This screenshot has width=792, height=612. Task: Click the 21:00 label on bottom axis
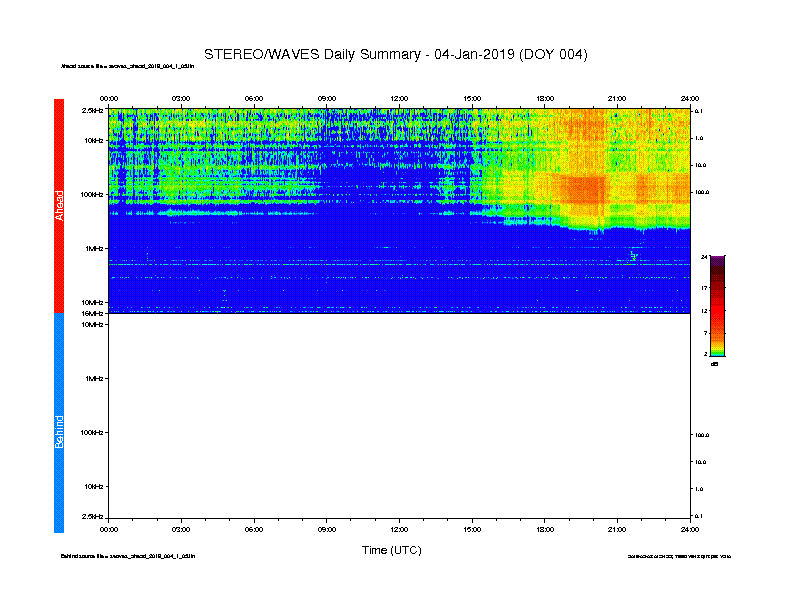coord(617,529)
